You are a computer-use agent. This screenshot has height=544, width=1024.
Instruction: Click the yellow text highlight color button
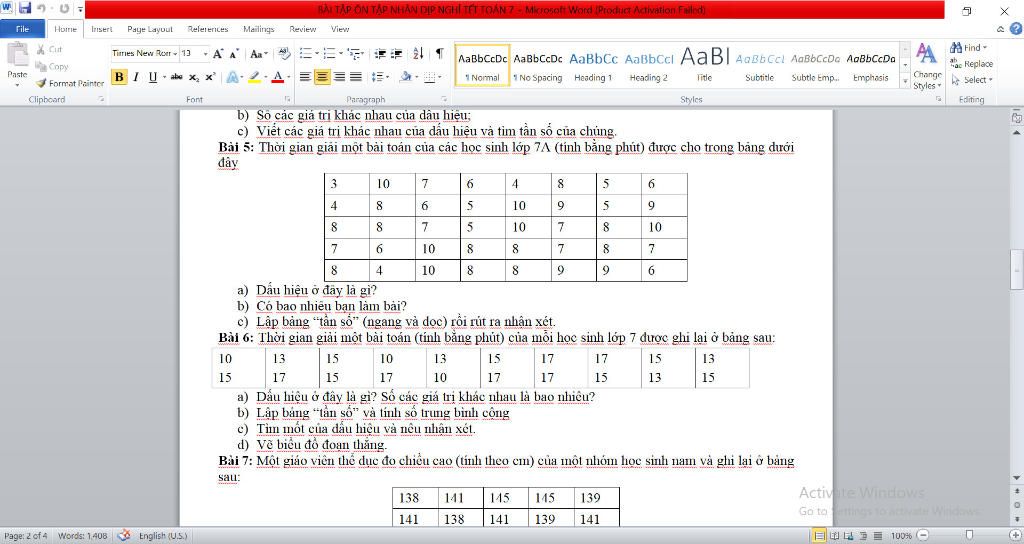[x=253, y=77]
